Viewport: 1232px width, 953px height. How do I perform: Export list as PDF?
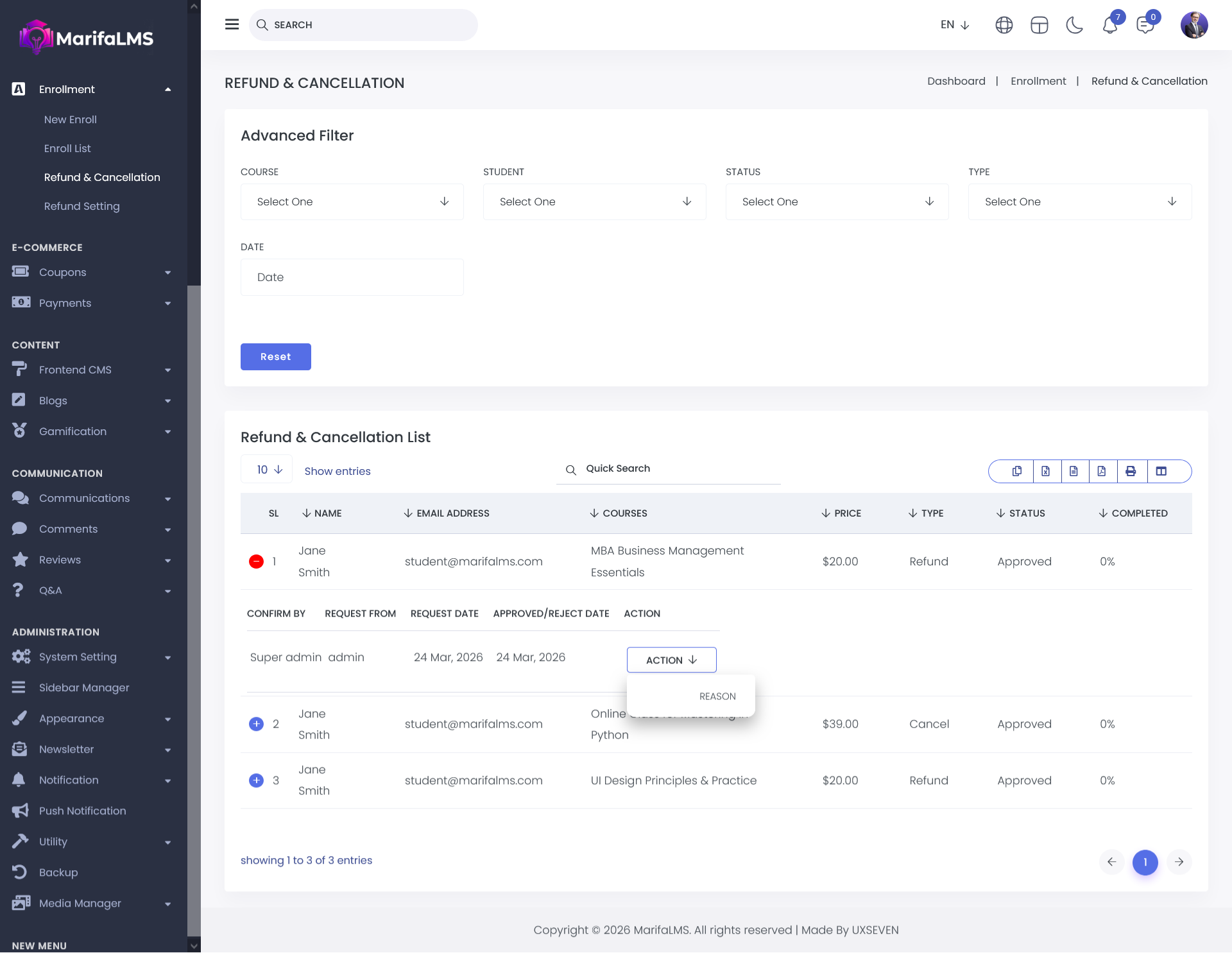point(1102,471)
